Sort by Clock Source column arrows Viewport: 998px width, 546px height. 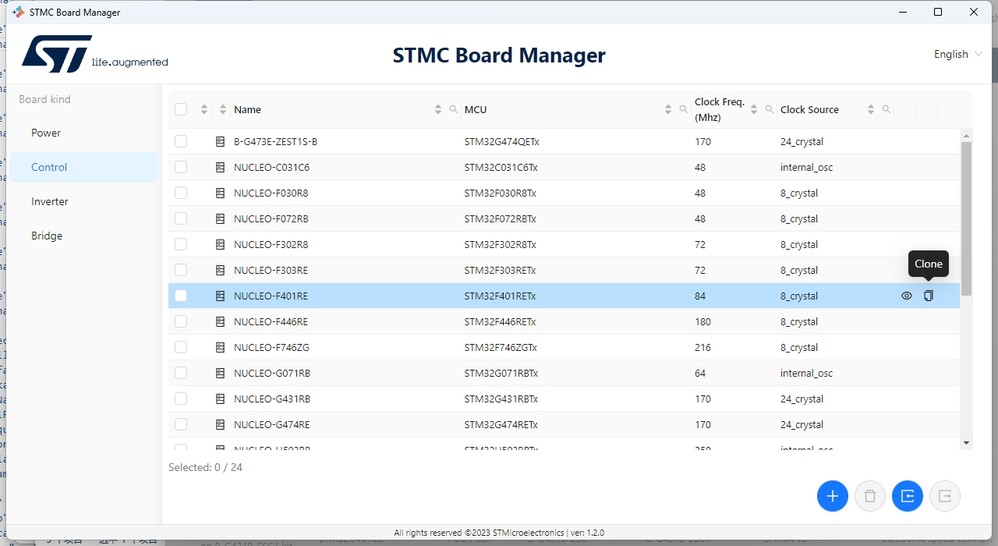click(x=871, y=109)
